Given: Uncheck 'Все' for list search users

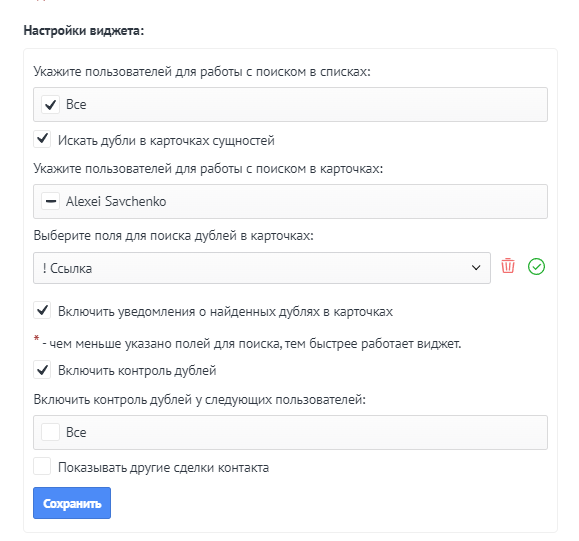Looking at the screenshot, I should pos(51,105).
